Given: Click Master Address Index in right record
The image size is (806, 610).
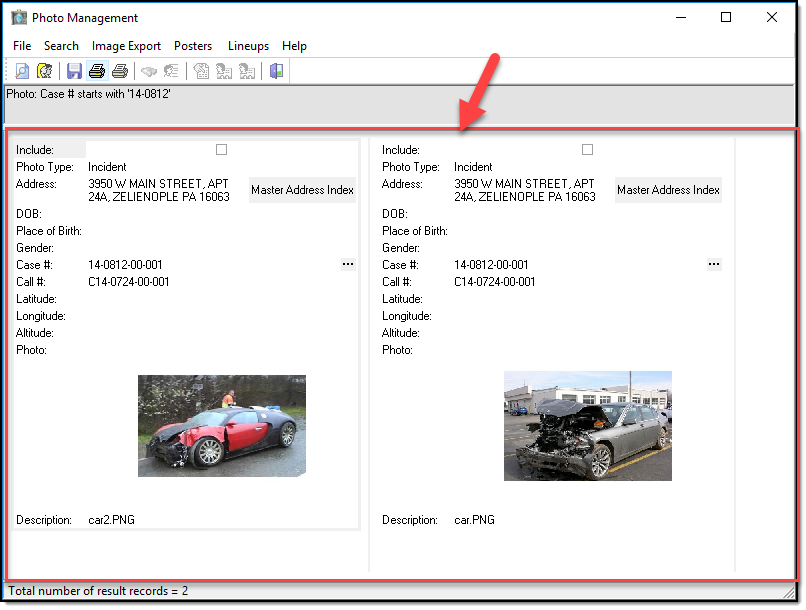Looking at the screenshot, I should (668, 190).
